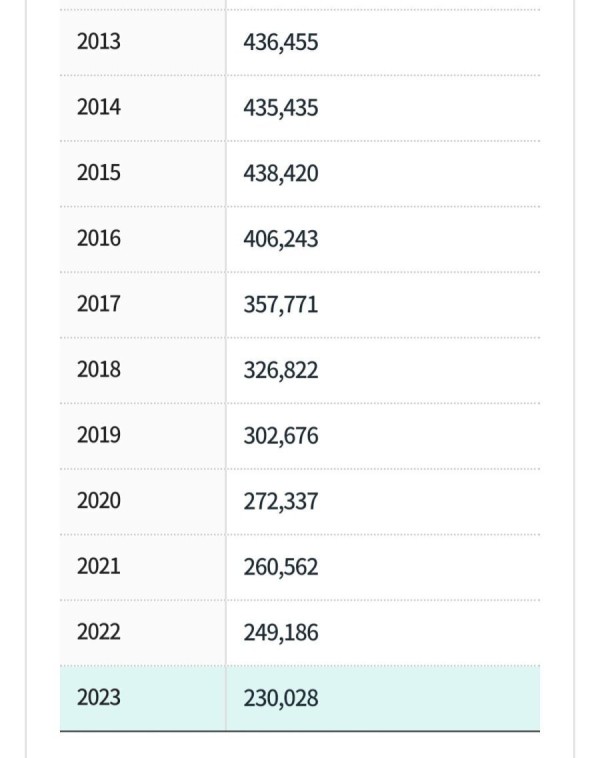
Task: Click the highlighted value 230,028
Action: pos(281,698)
